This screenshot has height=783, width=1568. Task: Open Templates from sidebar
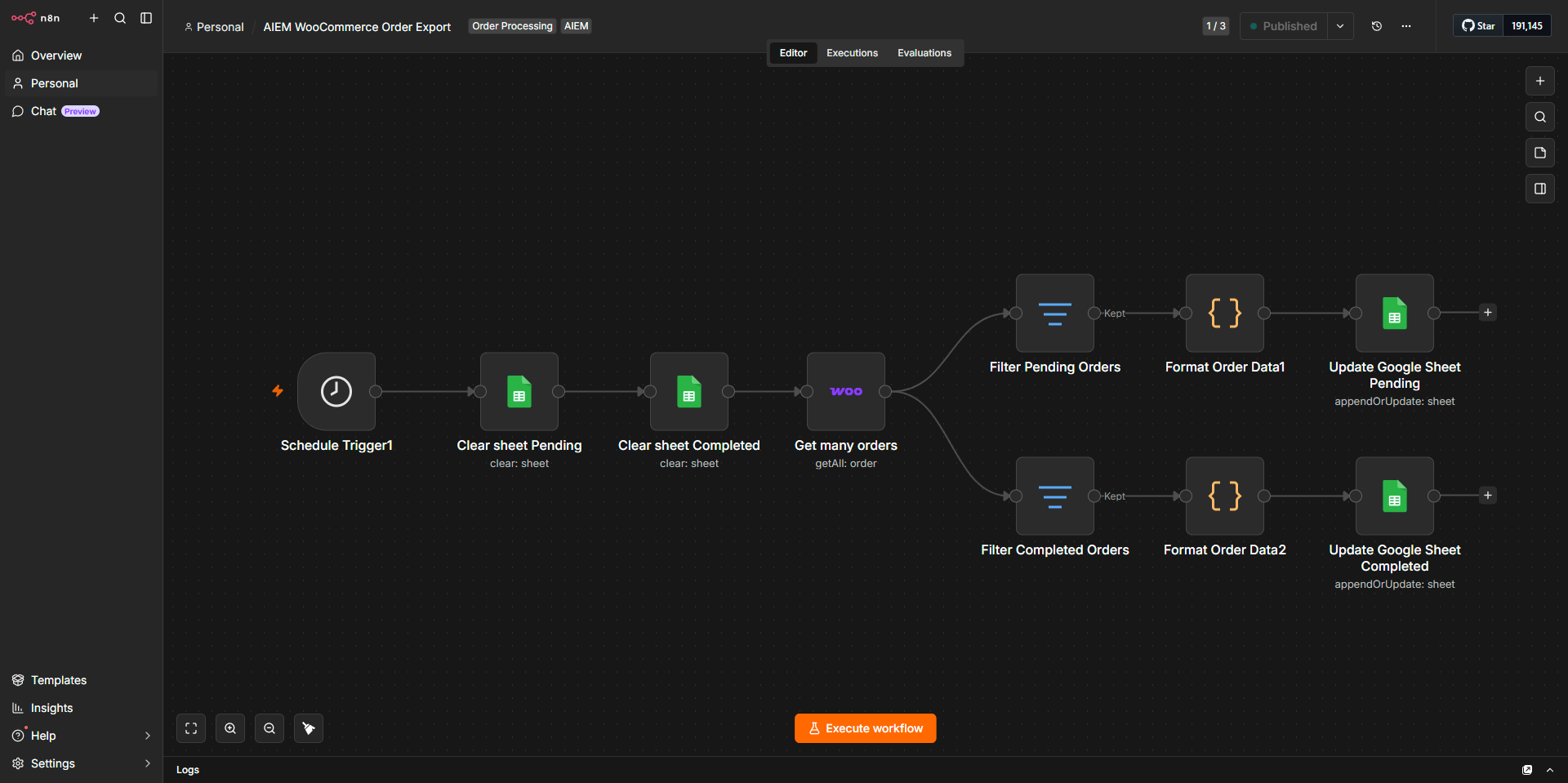click(81, 680)
